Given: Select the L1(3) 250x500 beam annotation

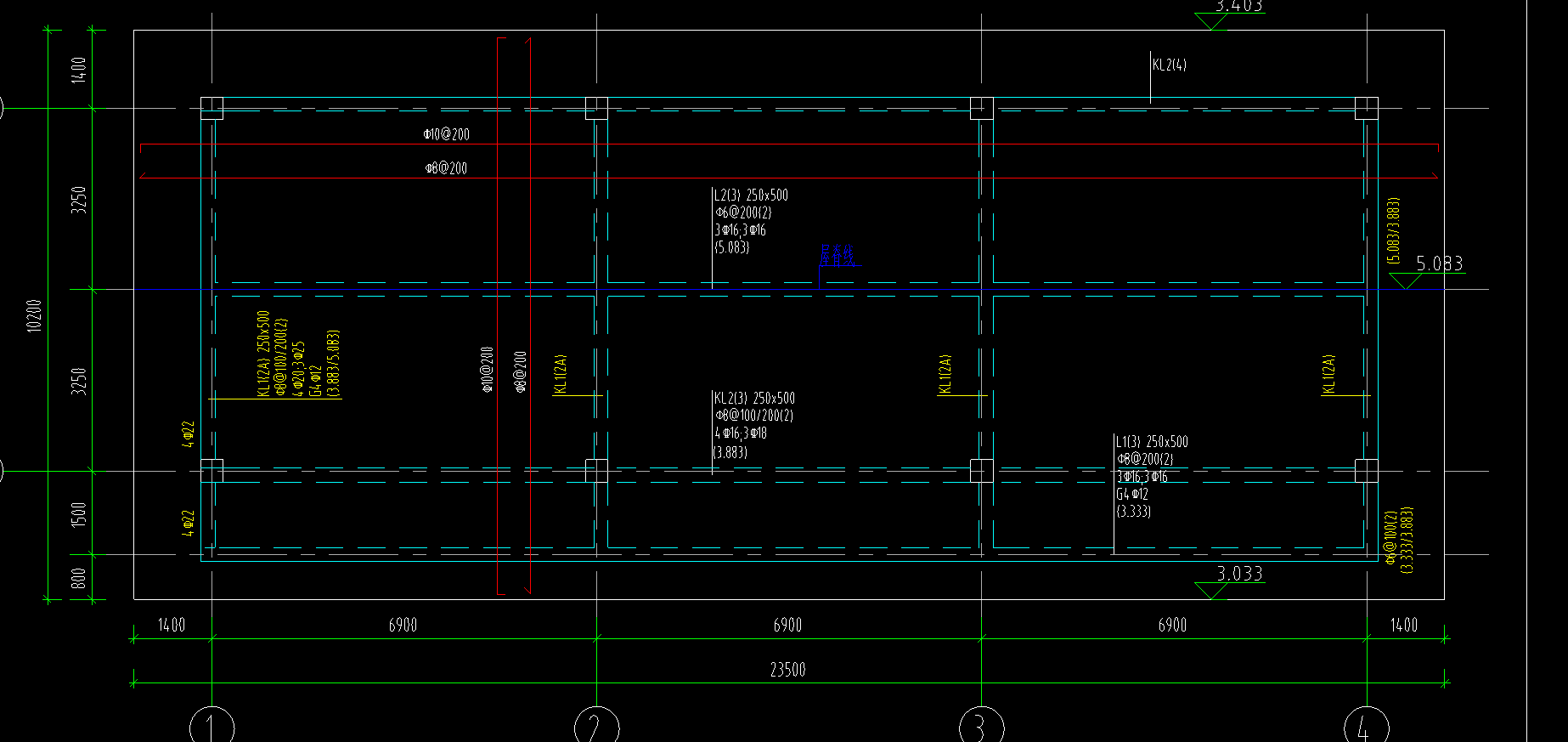Looking at the screenshot, I should (1152, 442).
